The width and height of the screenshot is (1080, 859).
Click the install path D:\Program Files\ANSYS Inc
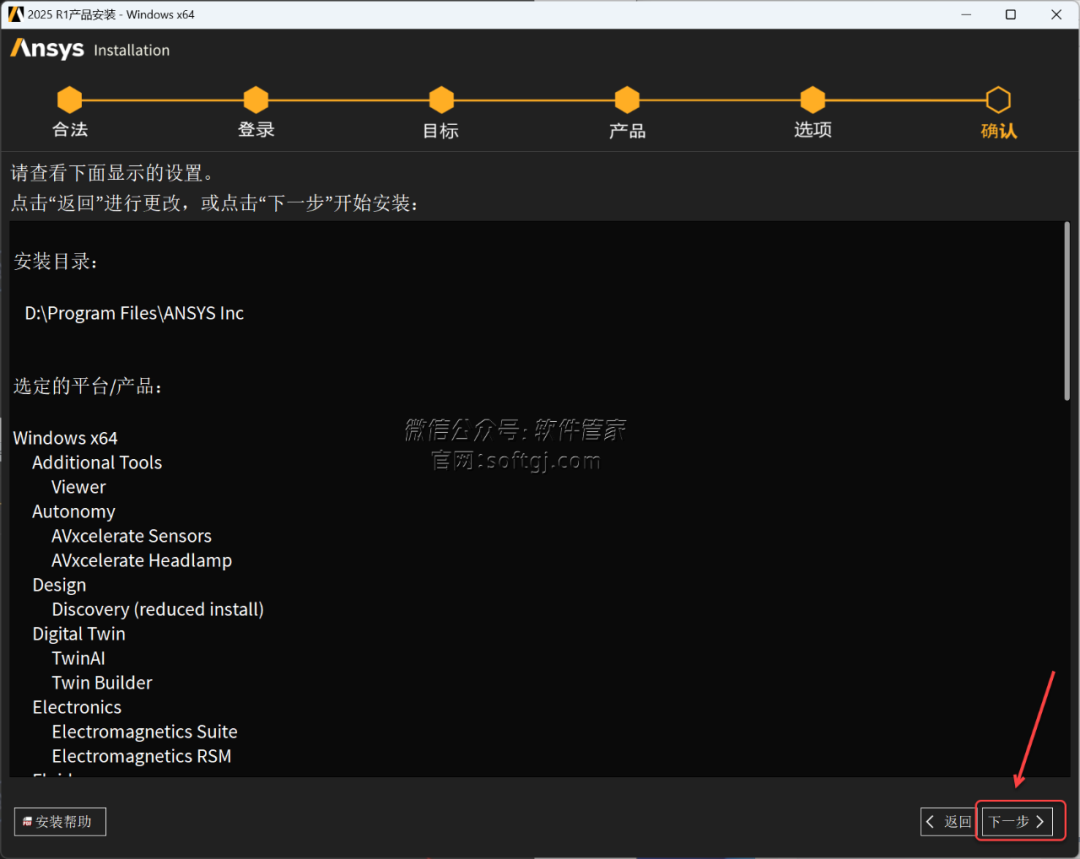[134, 313]
